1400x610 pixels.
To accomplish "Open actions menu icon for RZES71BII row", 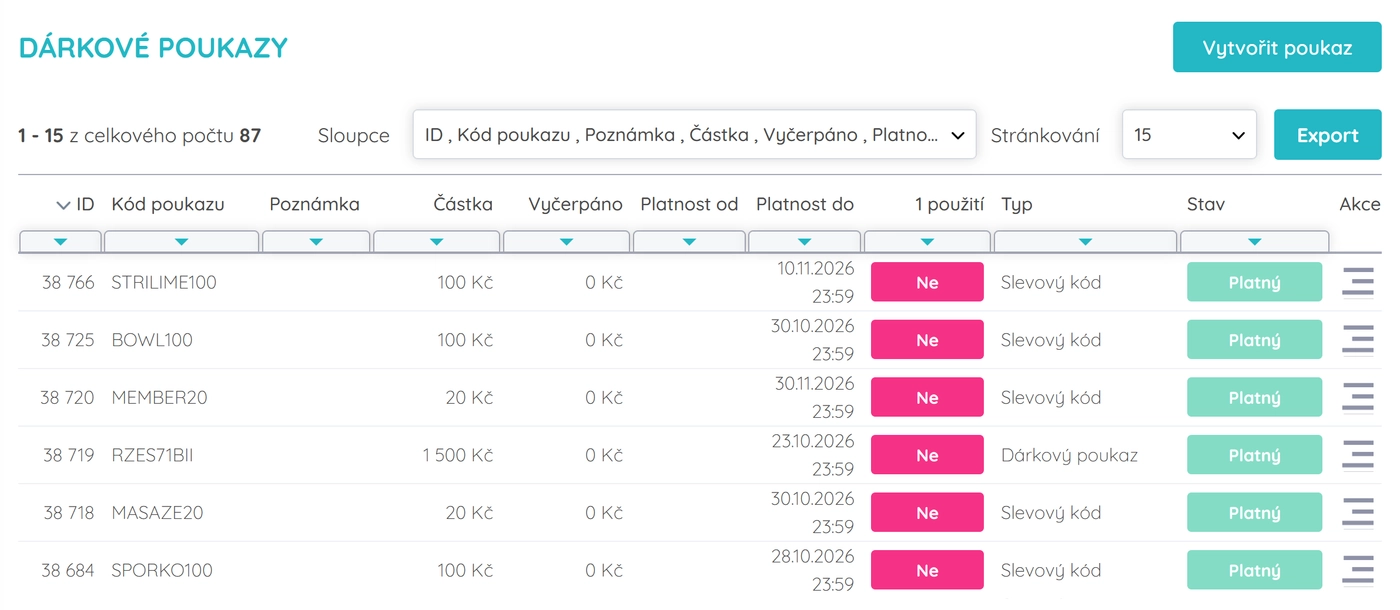I will (1357, 455).
